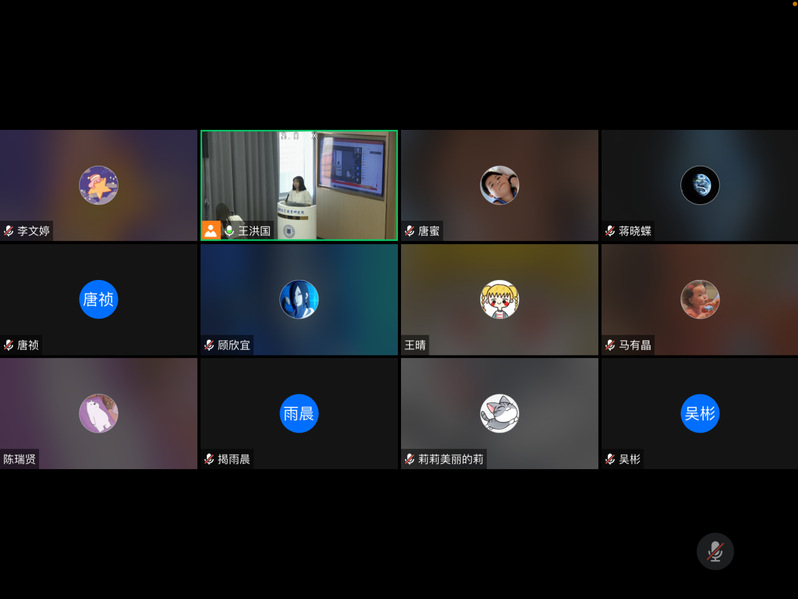Click the orange host icon beside 王洪国
Viewport: 798px width, 599px height.
pyautogui.click(x=211, y=230)
